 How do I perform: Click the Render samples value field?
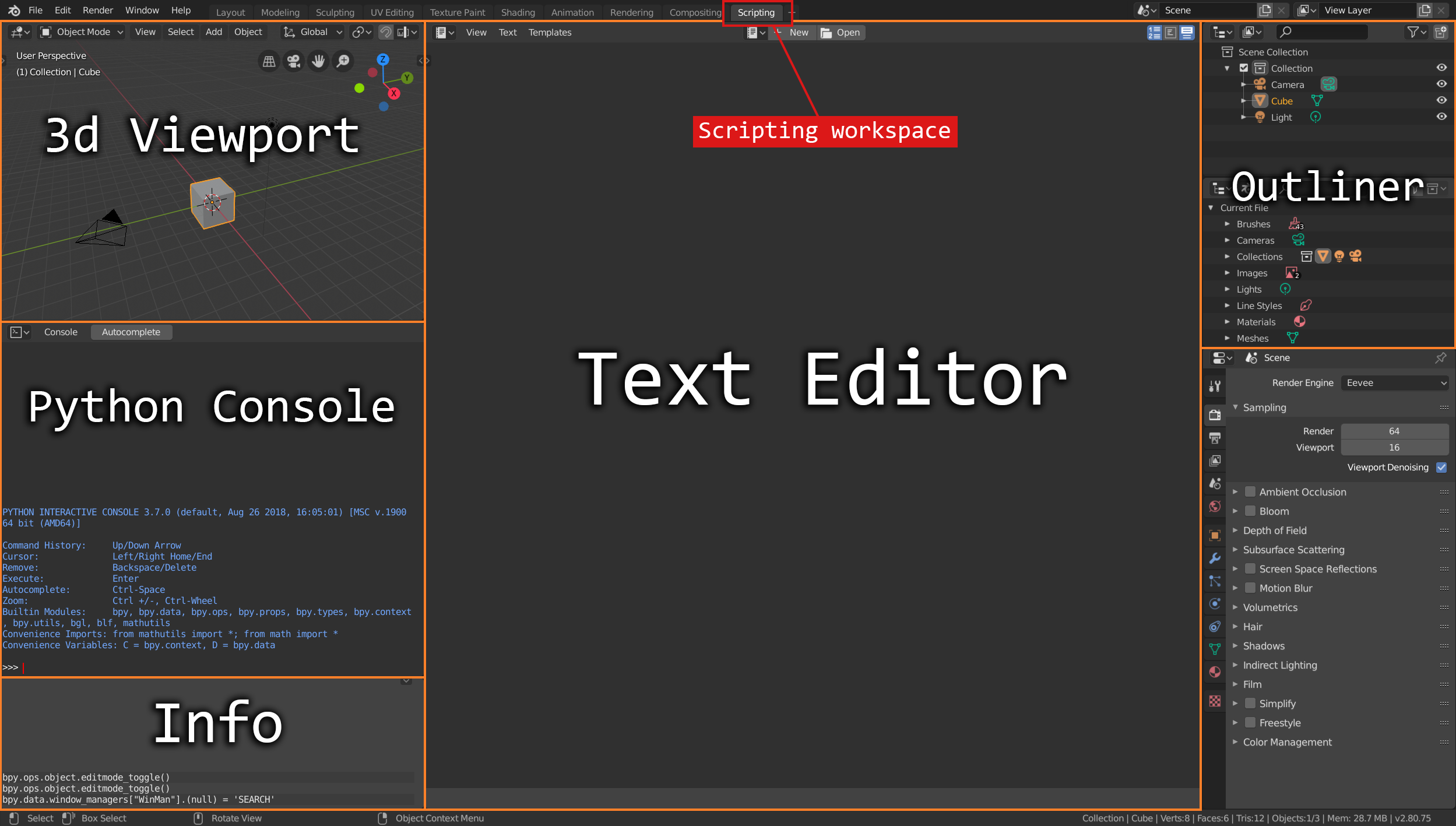1394,431
